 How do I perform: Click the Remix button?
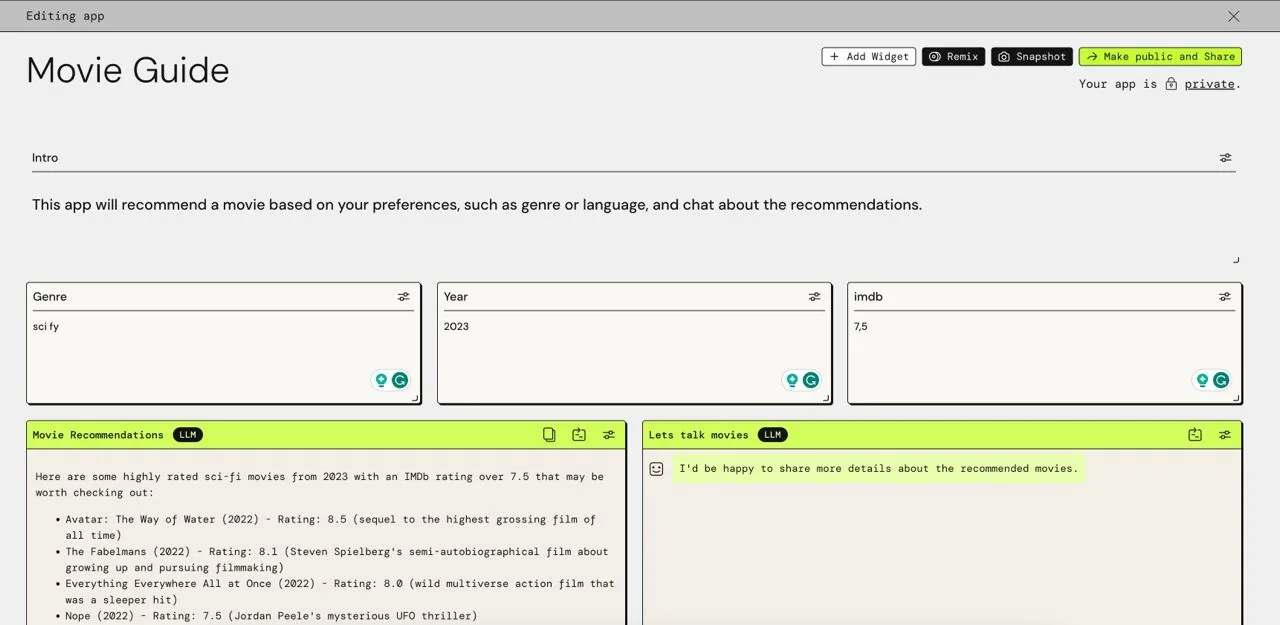coord(953,57)
